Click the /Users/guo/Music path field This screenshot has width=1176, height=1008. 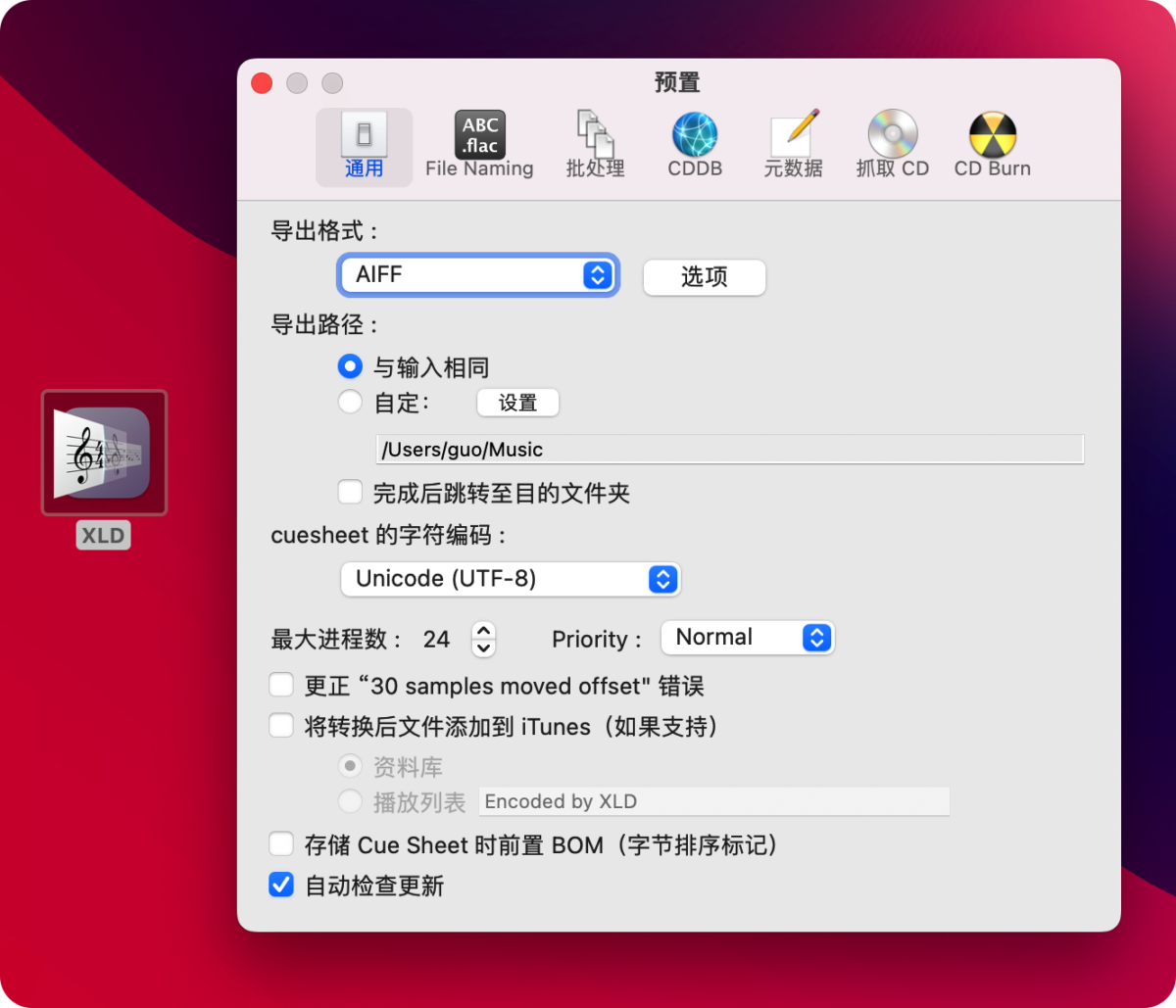(730, 449)
